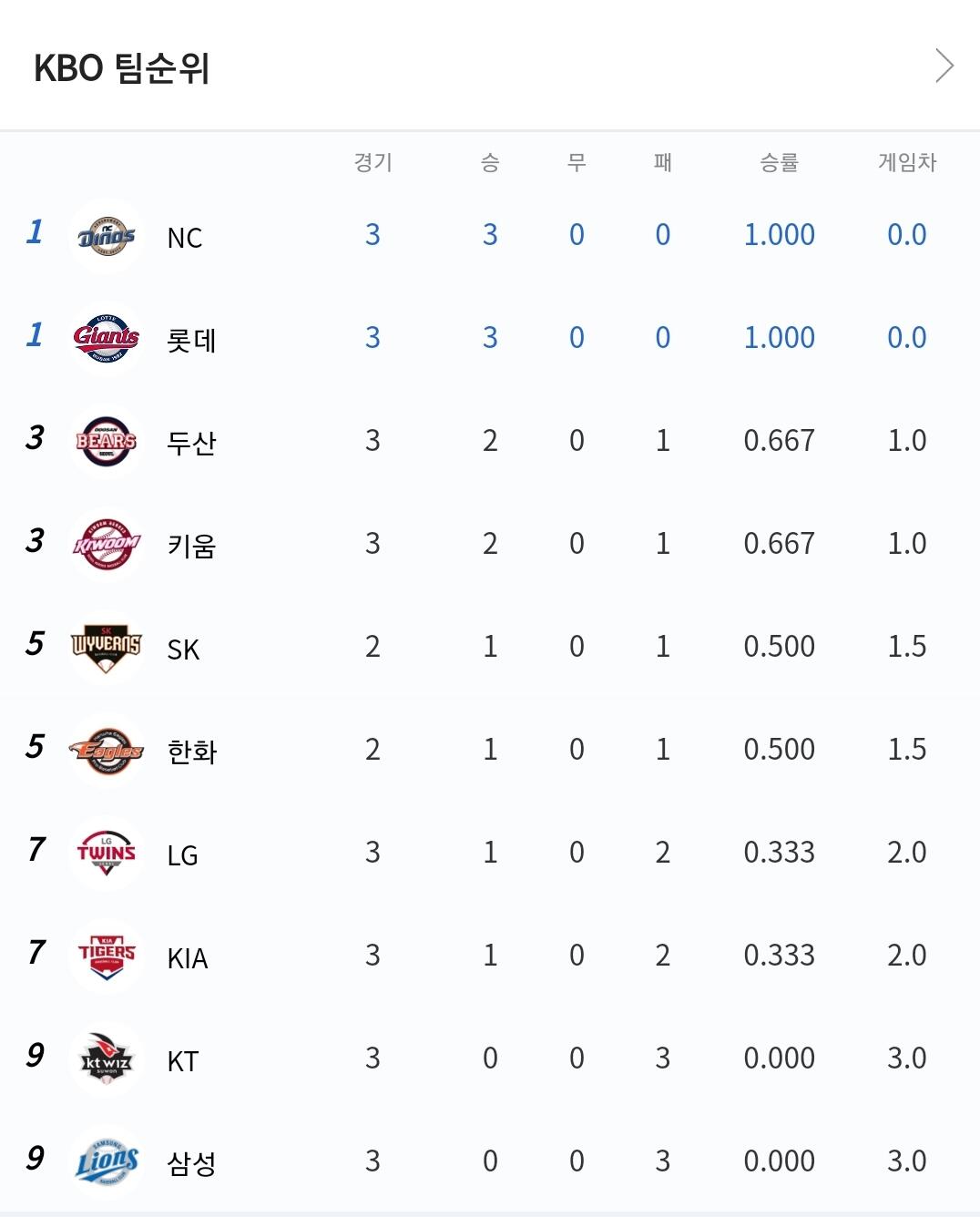Select the 삼성 team name

tap(191, 1164)
